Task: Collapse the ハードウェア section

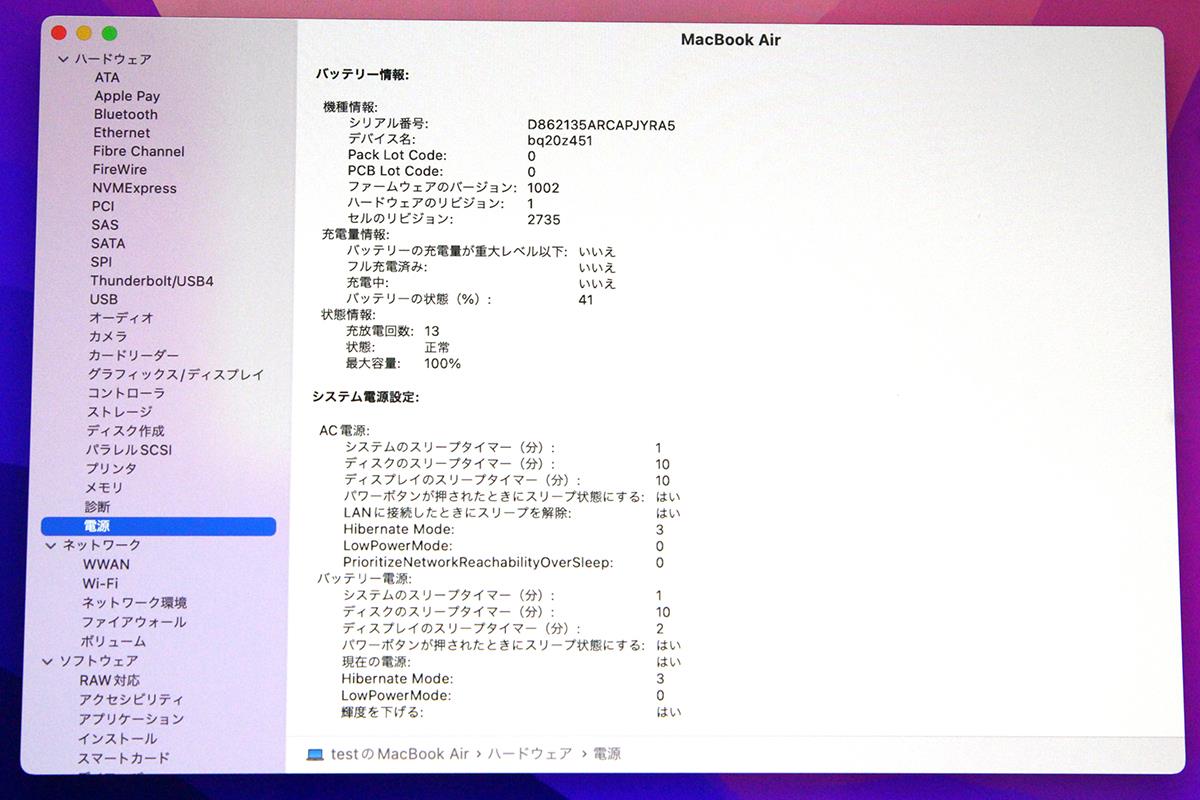Action: pyautogui.click(x=63, y=59)
